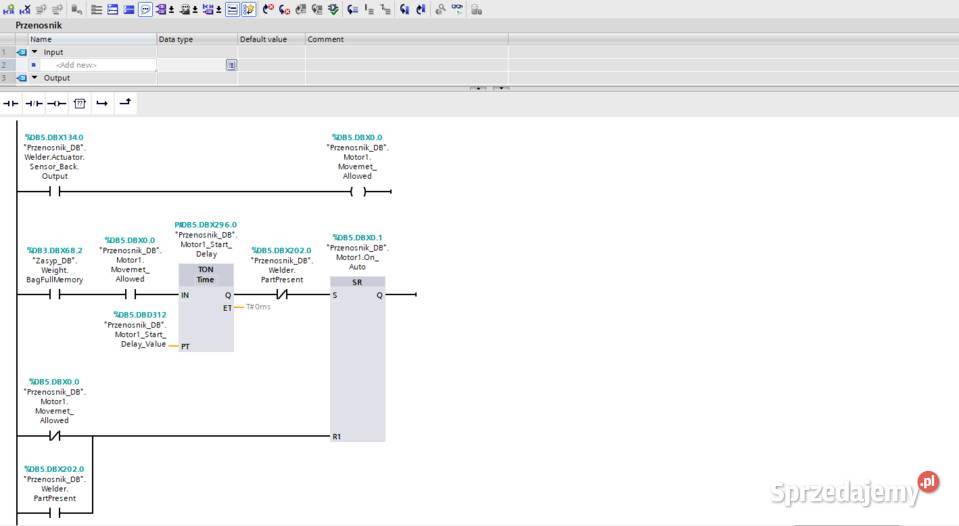Screen dimensions: 959x526
Task: Click the close branch favorites icon
Action: (125, 103)
